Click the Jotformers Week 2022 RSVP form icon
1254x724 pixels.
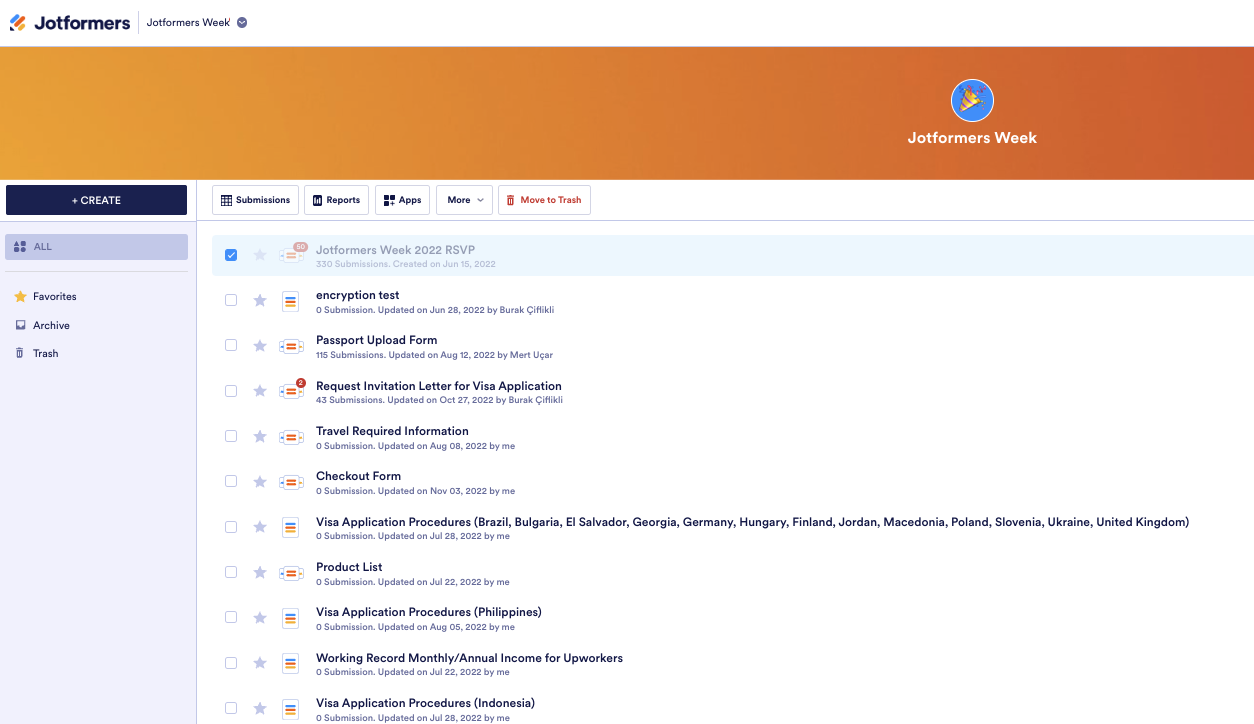point(291,256)
